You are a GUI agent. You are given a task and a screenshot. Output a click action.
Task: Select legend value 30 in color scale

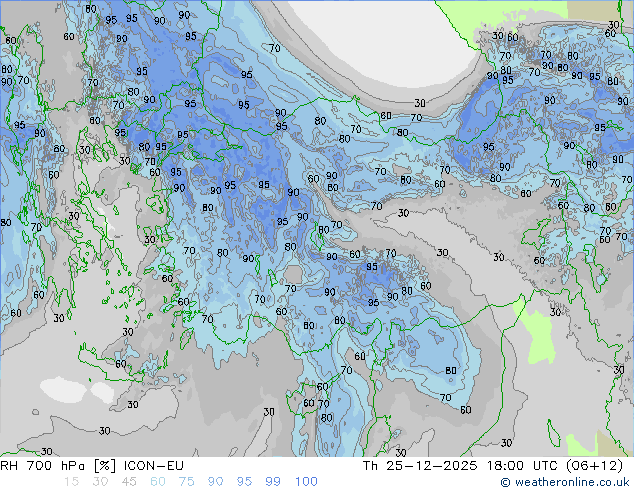(x=100, y=482)
